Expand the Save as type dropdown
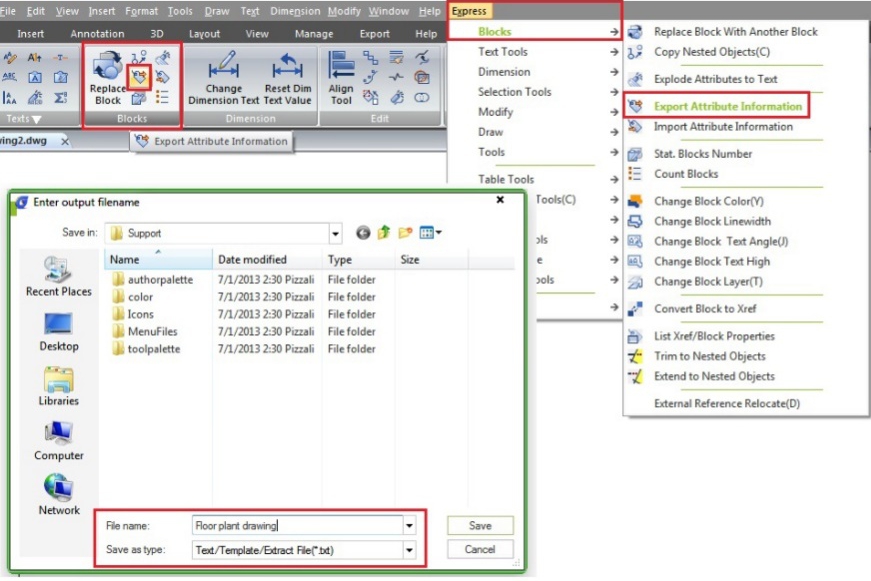 pos(409,549)
